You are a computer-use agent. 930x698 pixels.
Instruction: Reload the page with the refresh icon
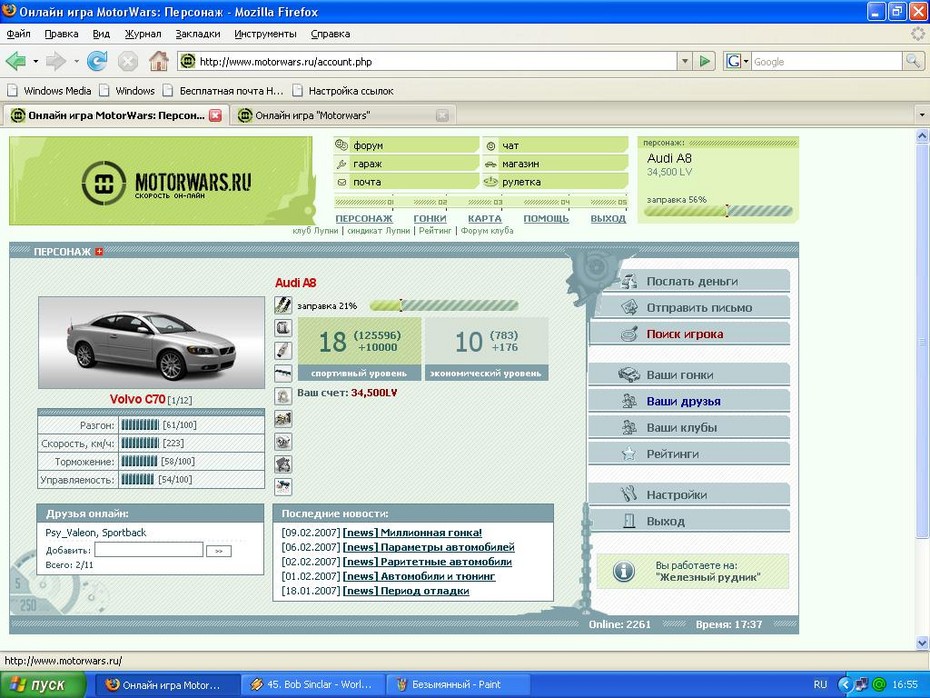tap(97, 61)
